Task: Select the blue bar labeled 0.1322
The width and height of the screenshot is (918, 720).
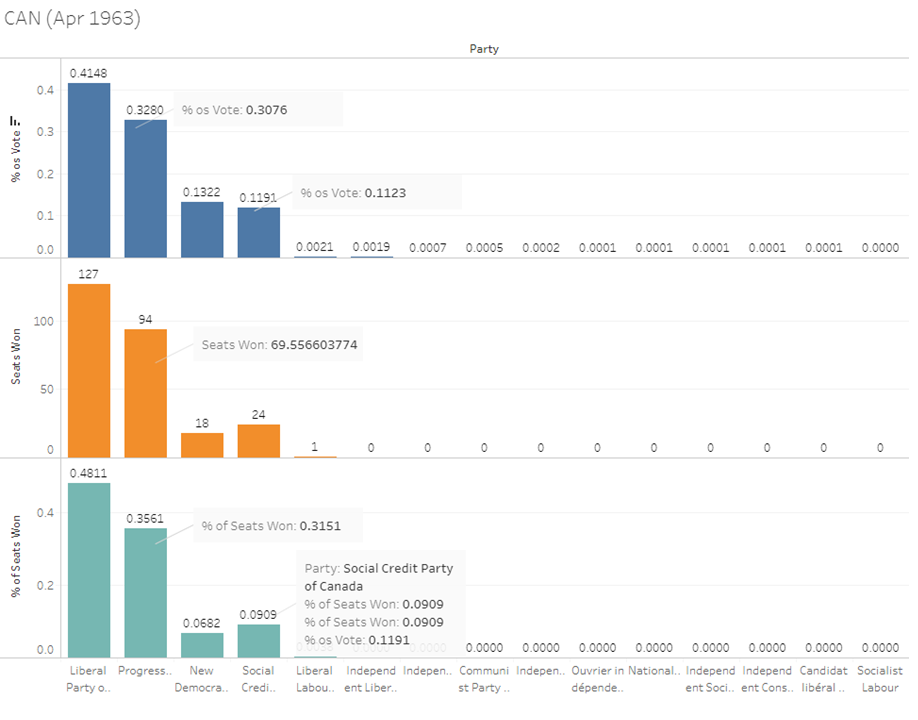Action: coord(202,230)
